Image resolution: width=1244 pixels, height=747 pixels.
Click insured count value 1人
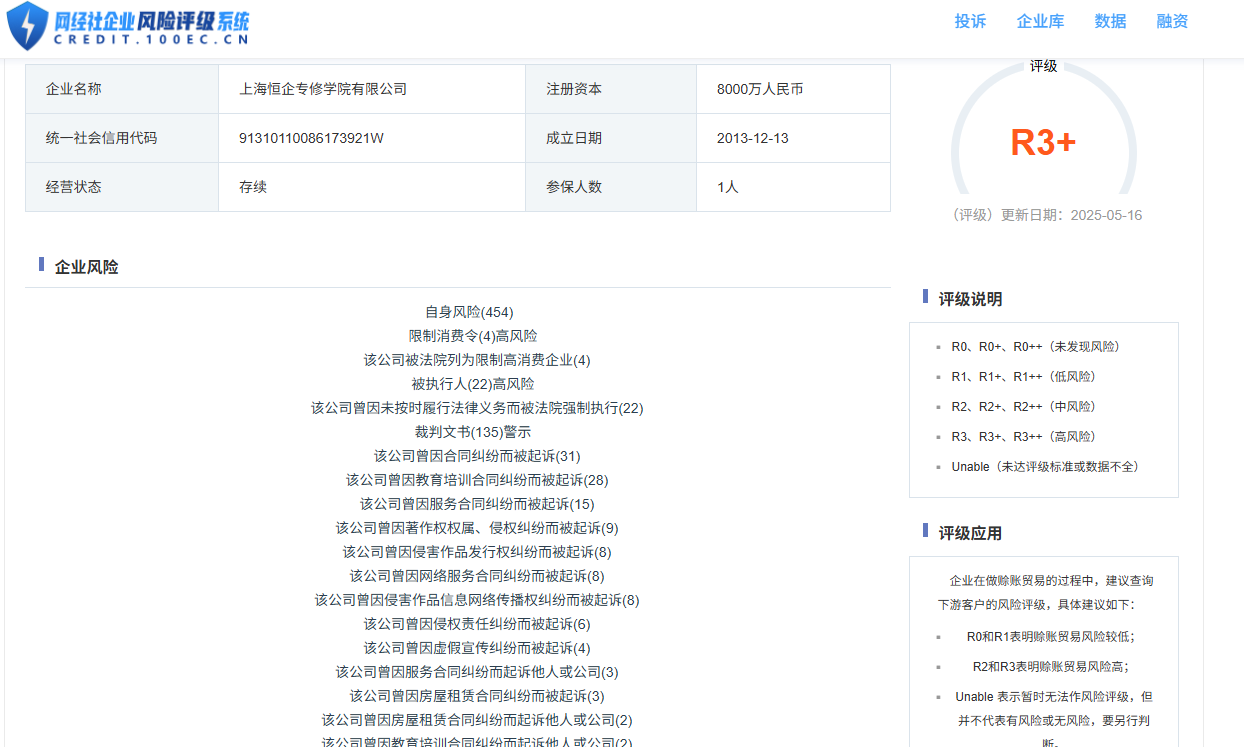727,187
